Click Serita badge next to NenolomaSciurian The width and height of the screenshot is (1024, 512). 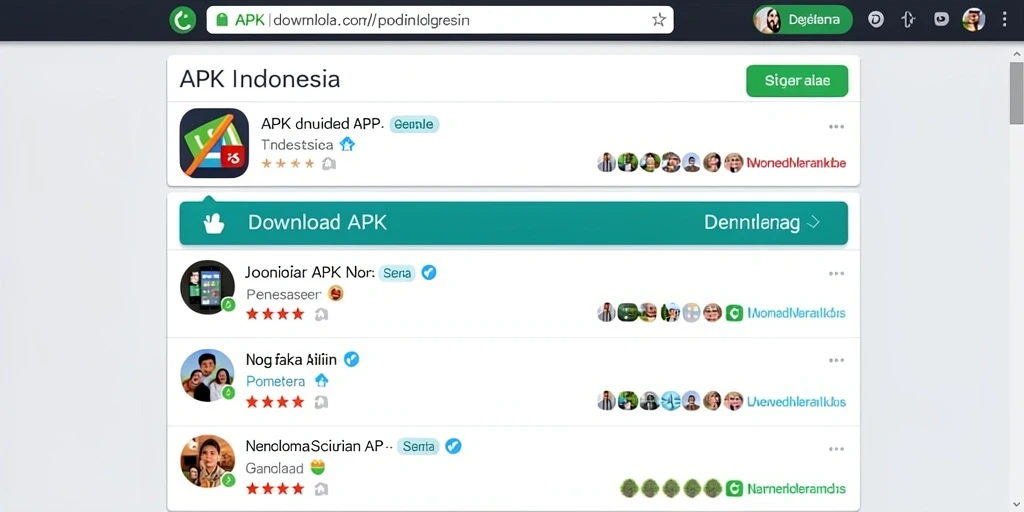[418, 447]
